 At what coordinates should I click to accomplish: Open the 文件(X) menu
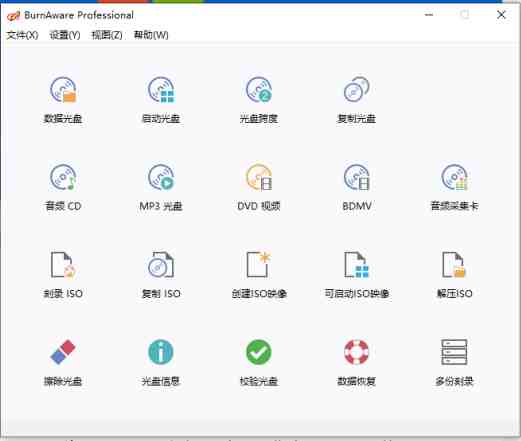tap(22, 35)
